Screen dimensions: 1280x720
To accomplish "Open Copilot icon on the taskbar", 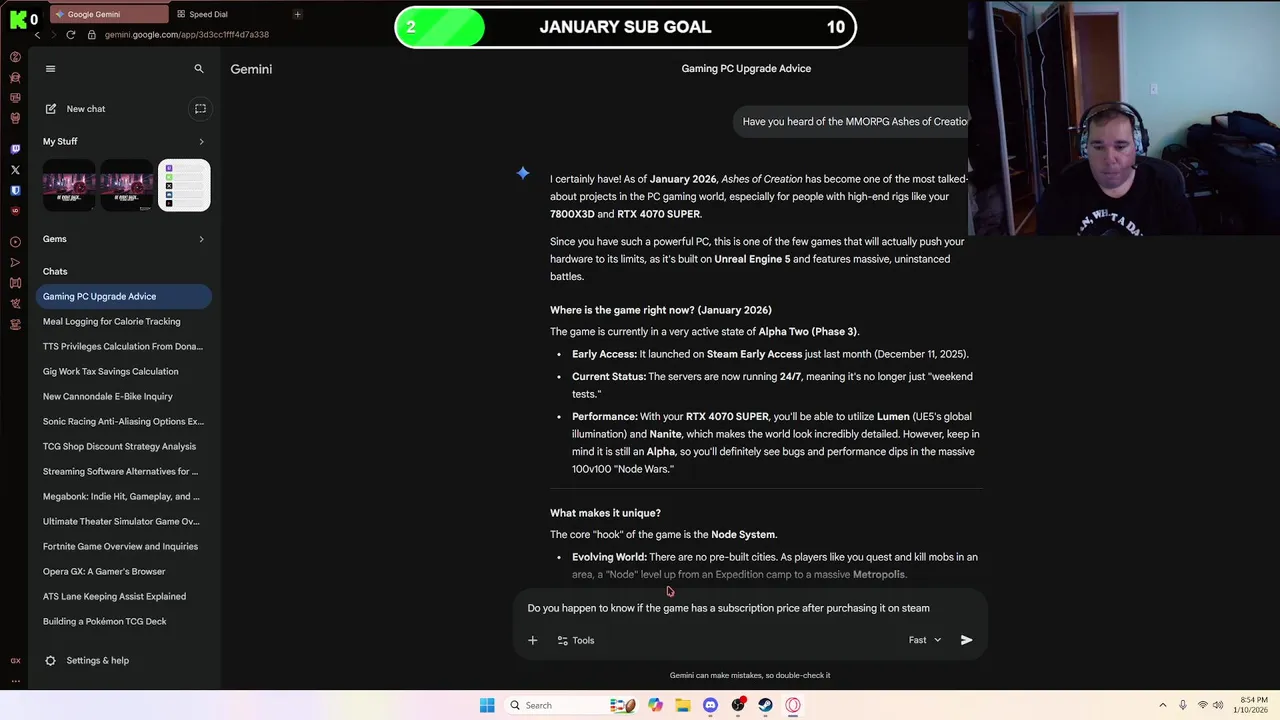I will [655, 705].
